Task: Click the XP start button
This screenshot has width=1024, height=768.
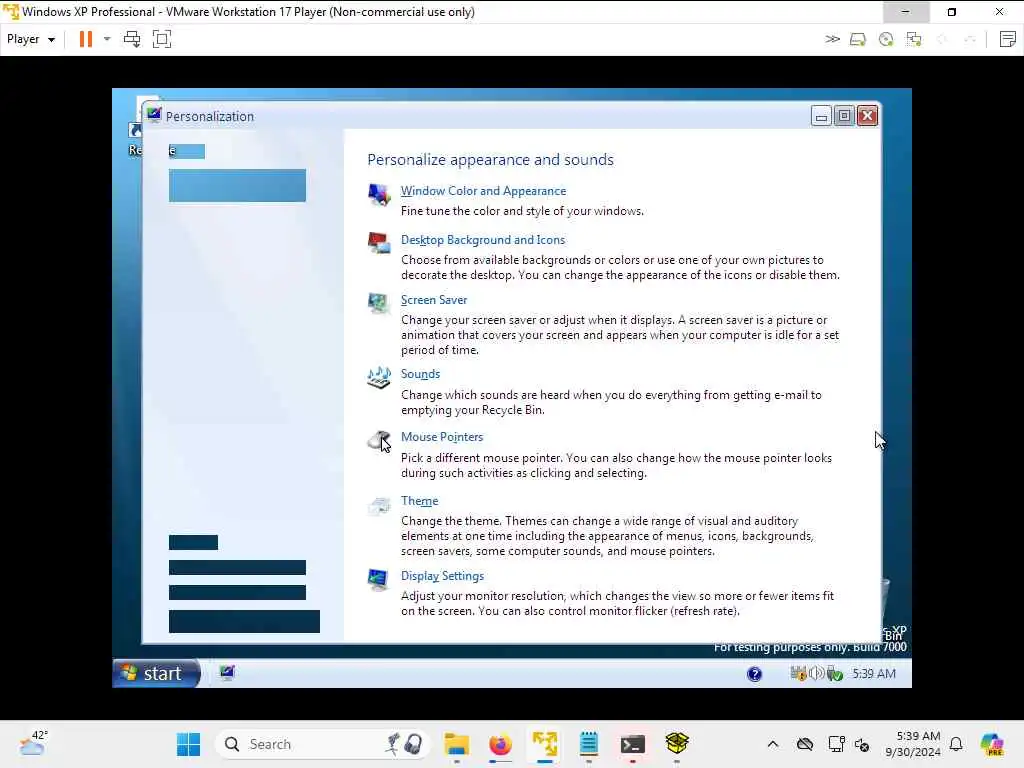Action: tap(156, 673)
